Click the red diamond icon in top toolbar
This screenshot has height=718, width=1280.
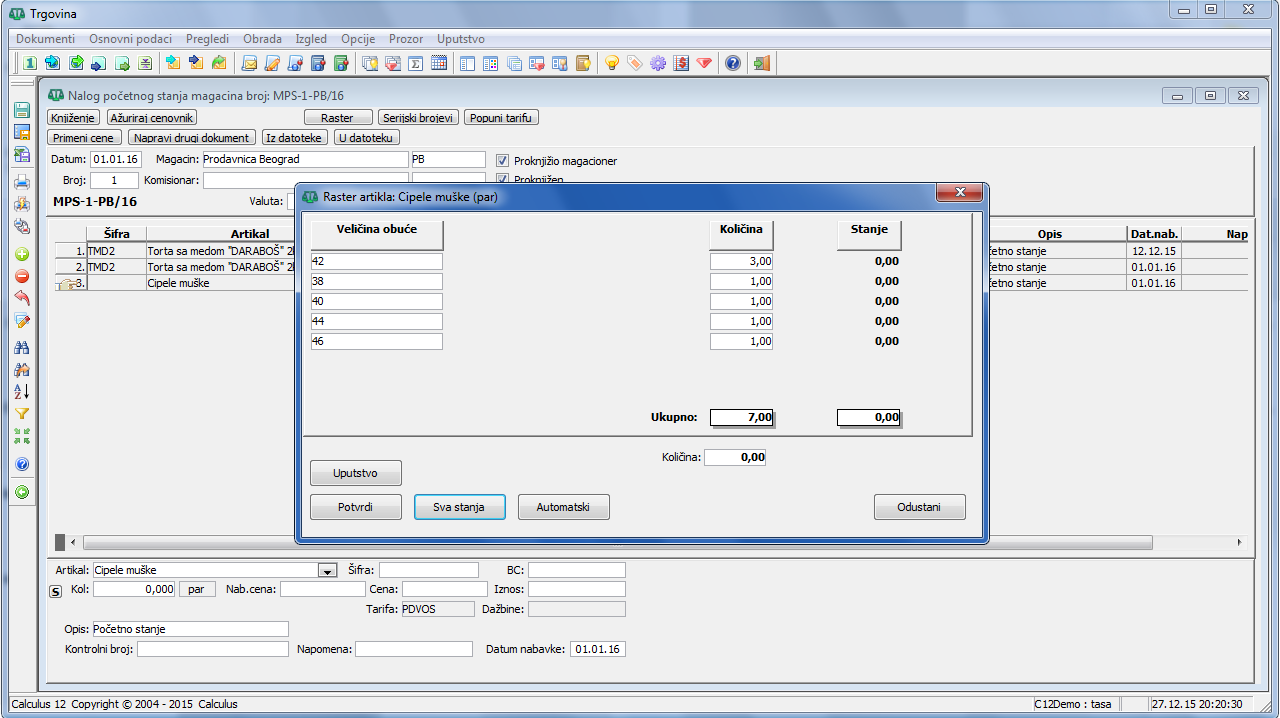(x=704, y=63)
